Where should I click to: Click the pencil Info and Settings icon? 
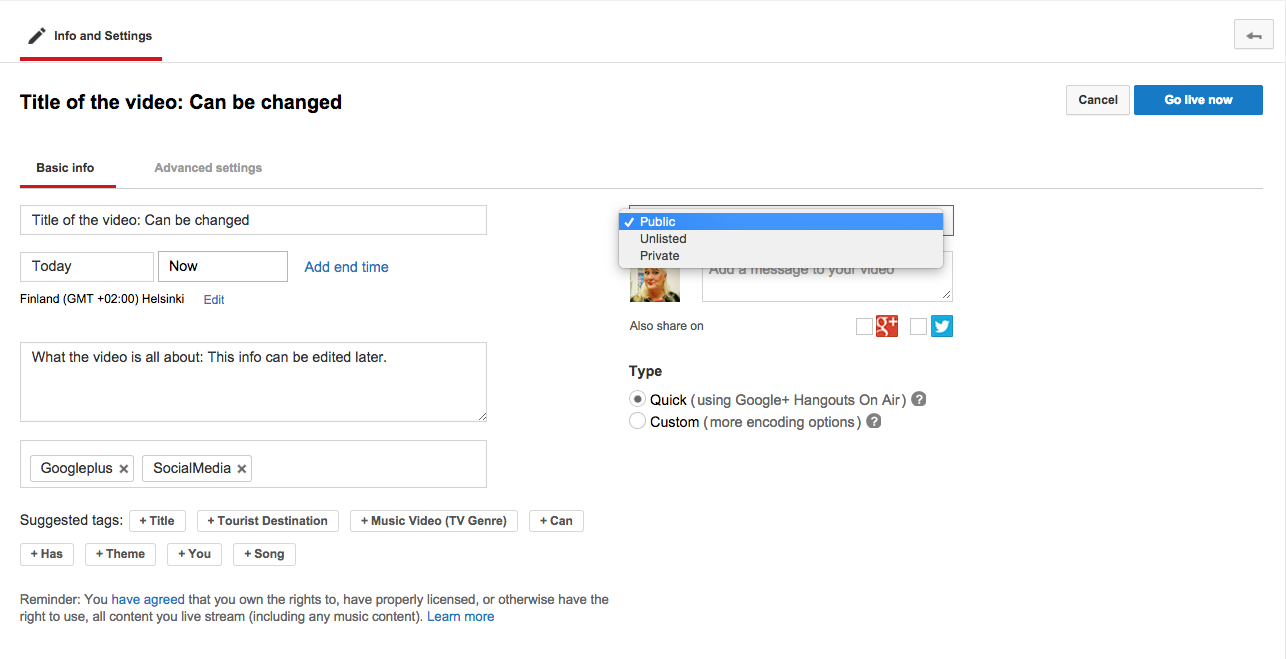(x=37, y=36)
